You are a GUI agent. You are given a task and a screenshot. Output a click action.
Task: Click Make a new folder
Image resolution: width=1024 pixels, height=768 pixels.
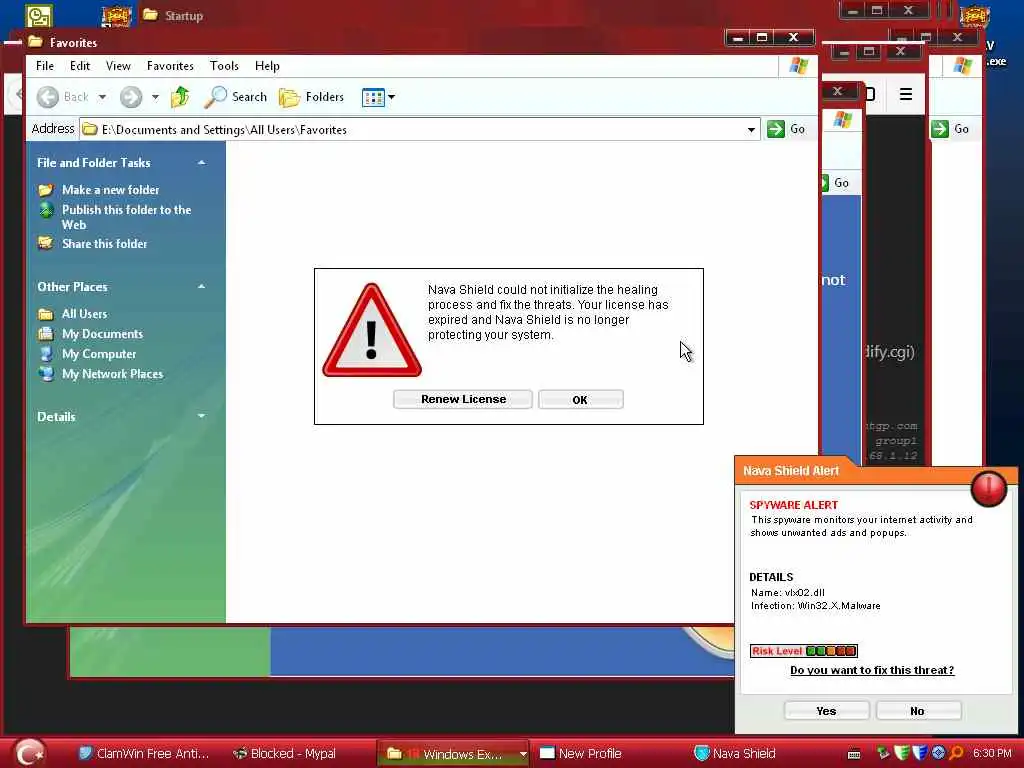(110, 189)
